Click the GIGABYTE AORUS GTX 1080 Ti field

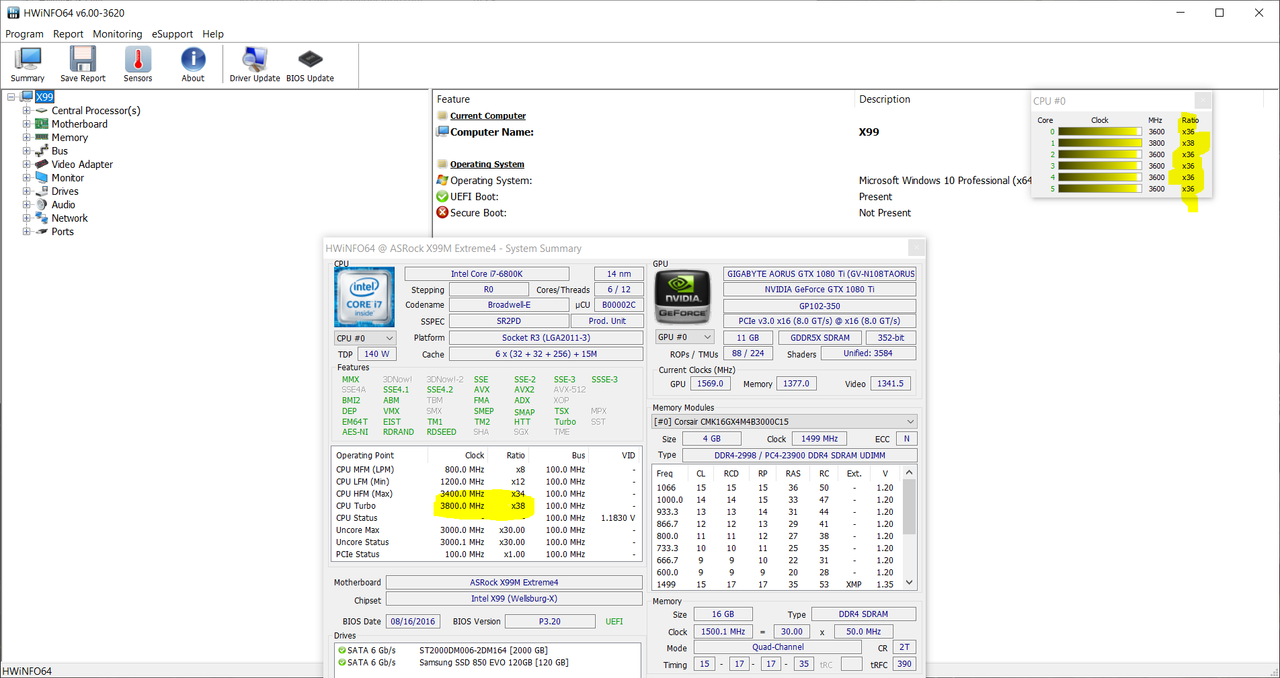[820, 274]
